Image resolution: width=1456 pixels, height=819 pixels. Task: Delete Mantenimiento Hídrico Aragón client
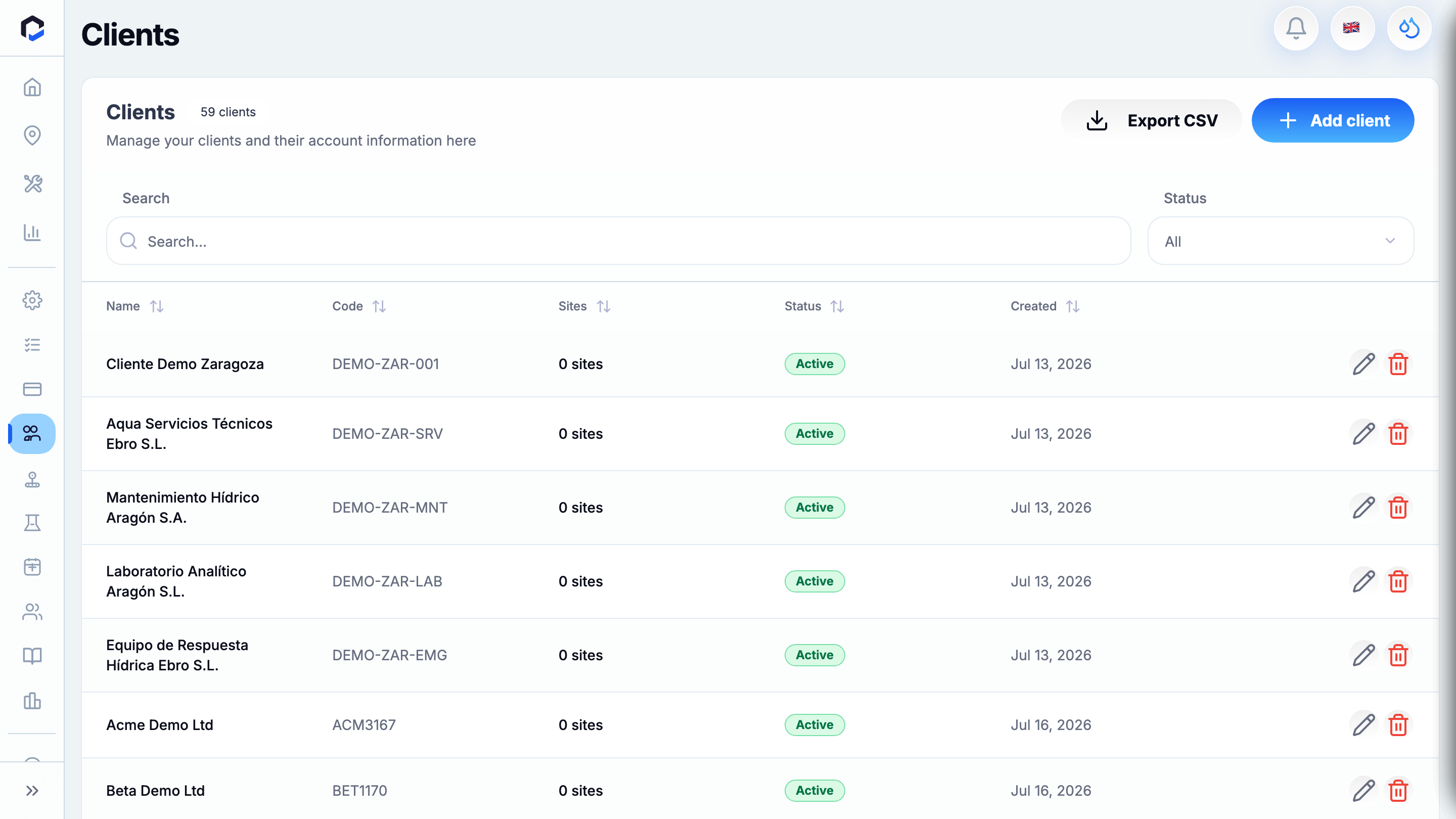pos(1398,508)
